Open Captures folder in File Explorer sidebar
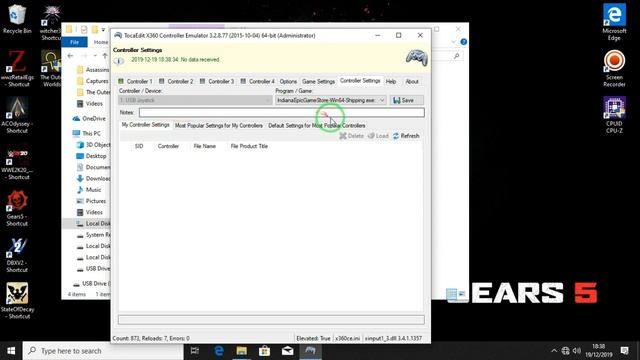This screenshot has width=640, height=360. click(93, 81)
